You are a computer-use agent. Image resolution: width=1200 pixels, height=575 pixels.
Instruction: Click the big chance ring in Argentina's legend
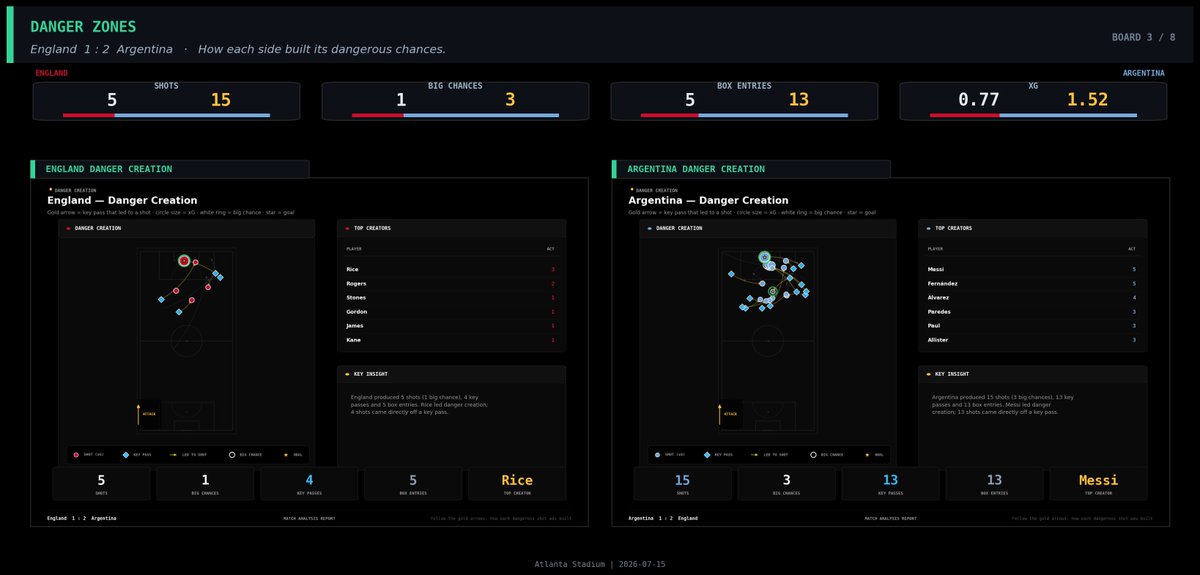pos(813,455)
